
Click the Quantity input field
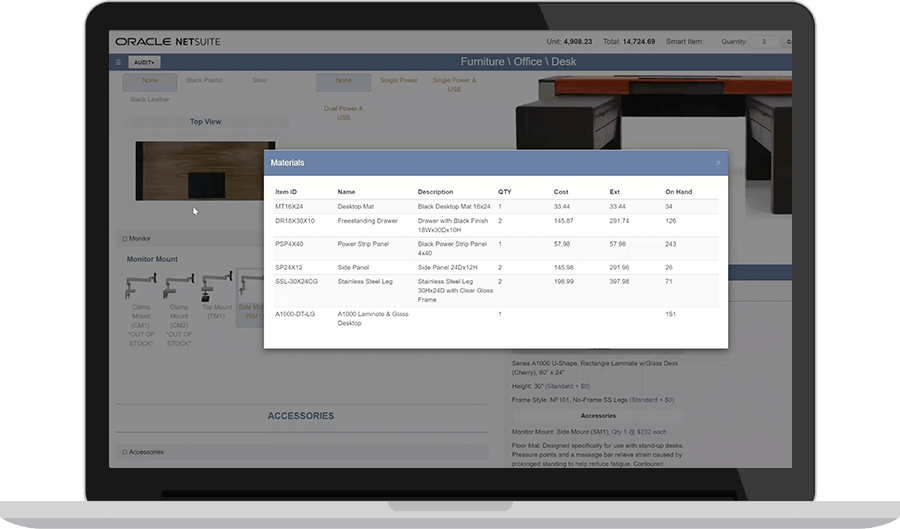764,41
